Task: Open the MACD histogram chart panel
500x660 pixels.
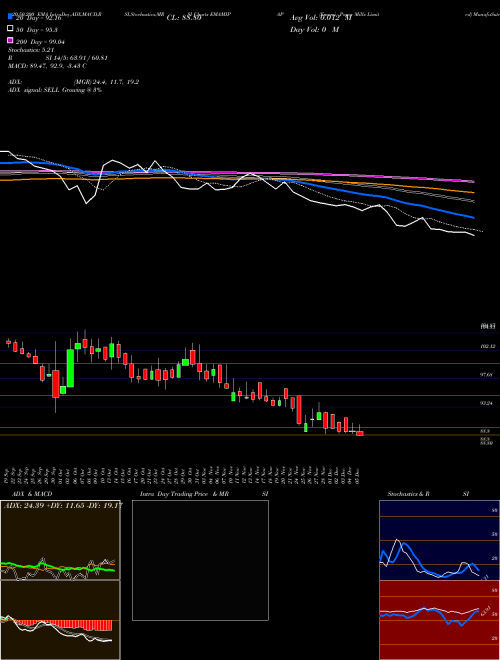Action: tap(60, 620)
